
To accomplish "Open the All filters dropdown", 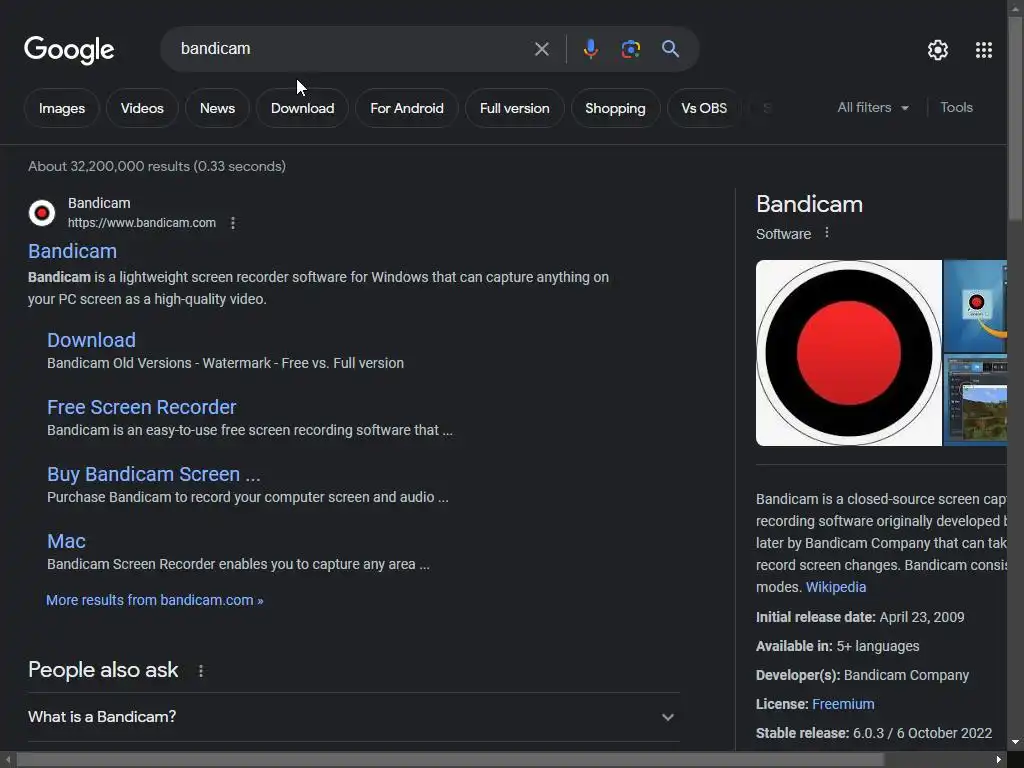I will coord(873,108).
